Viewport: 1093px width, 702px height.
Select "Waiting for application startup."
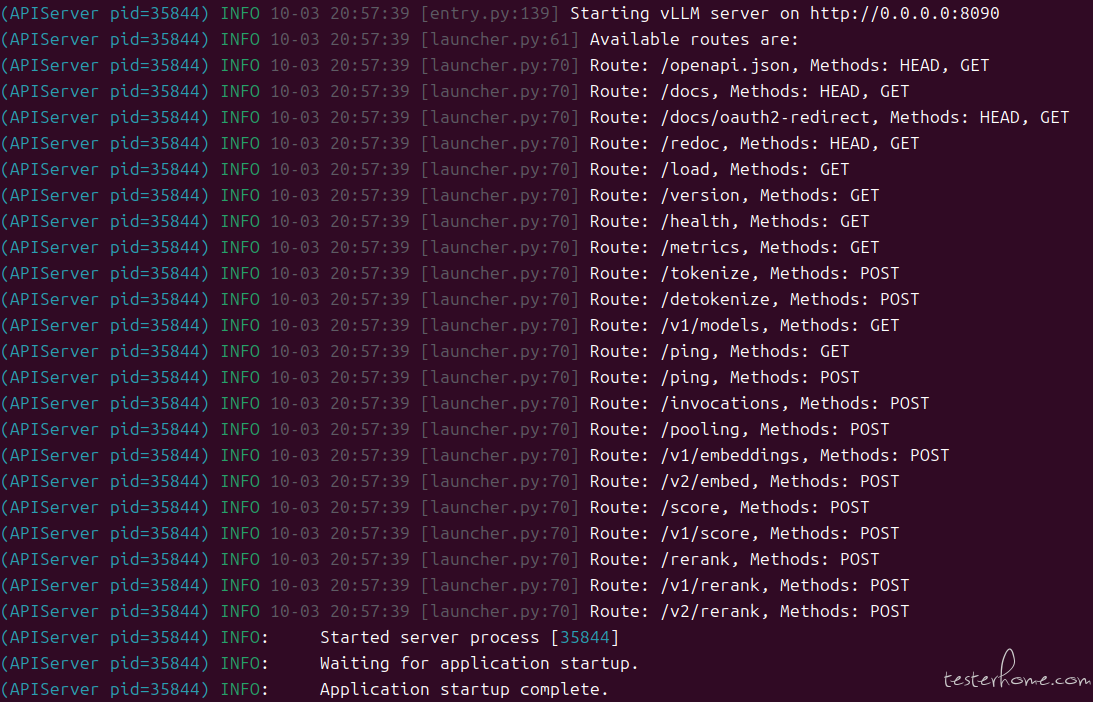(x=480, y=664)
